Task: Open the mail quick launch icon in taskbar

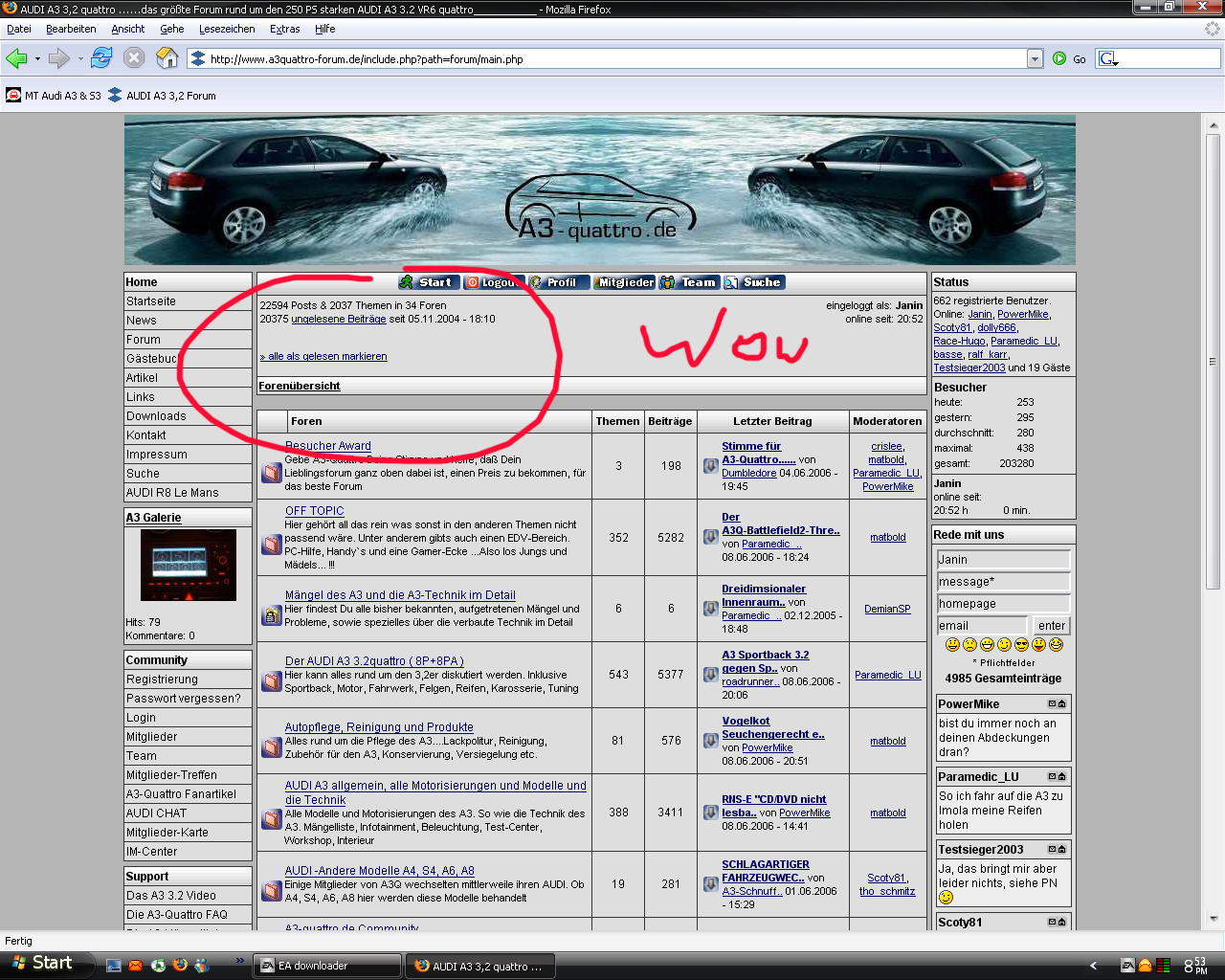Action: 136,966
